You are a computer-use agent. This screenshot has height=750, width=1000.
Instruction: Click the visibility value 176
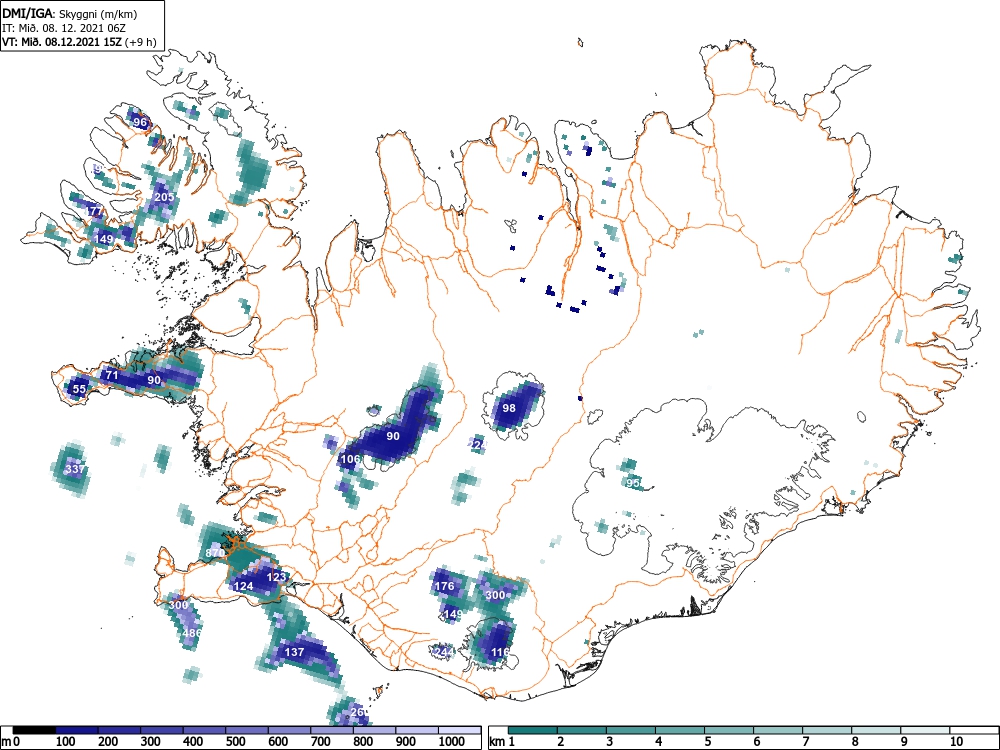[x=444, y=585]
